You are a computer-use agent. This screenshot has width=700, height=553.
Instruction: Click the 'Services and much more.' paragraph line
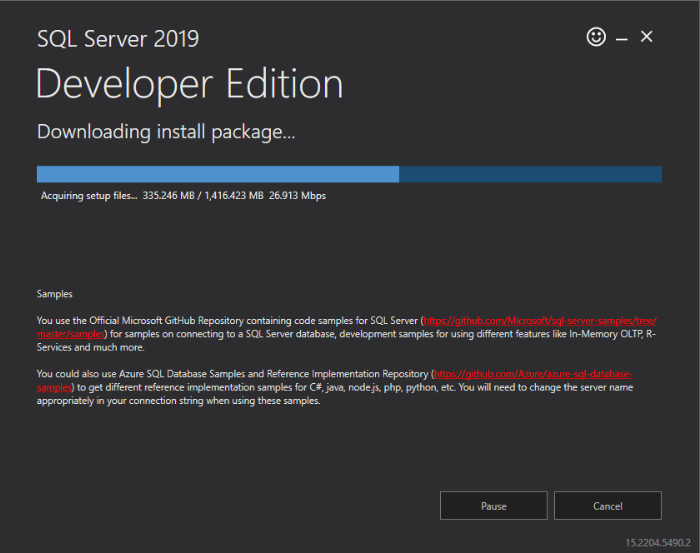[91, 347]
